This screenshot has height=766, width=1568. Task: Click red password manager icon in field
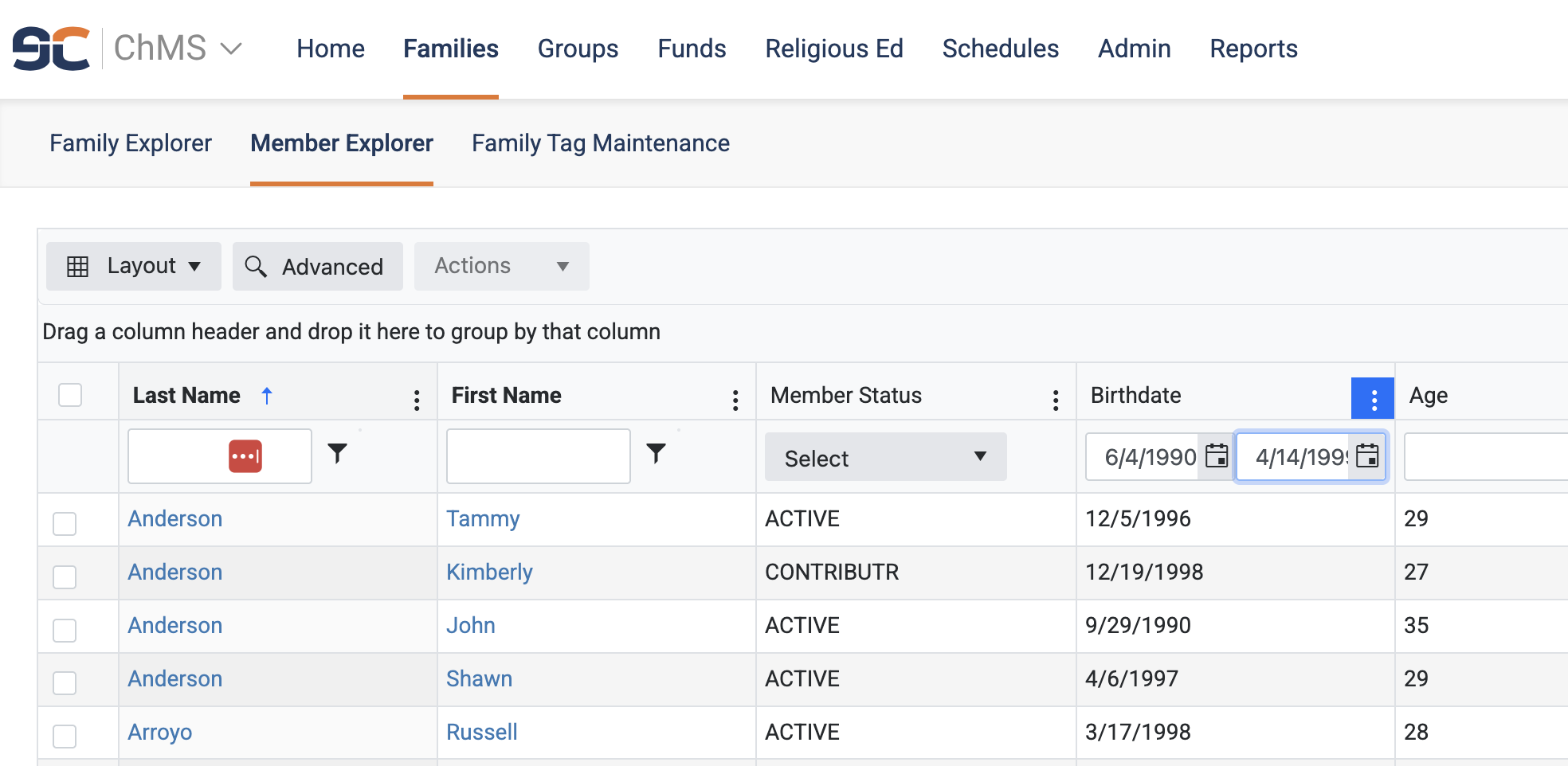(245, 456)
